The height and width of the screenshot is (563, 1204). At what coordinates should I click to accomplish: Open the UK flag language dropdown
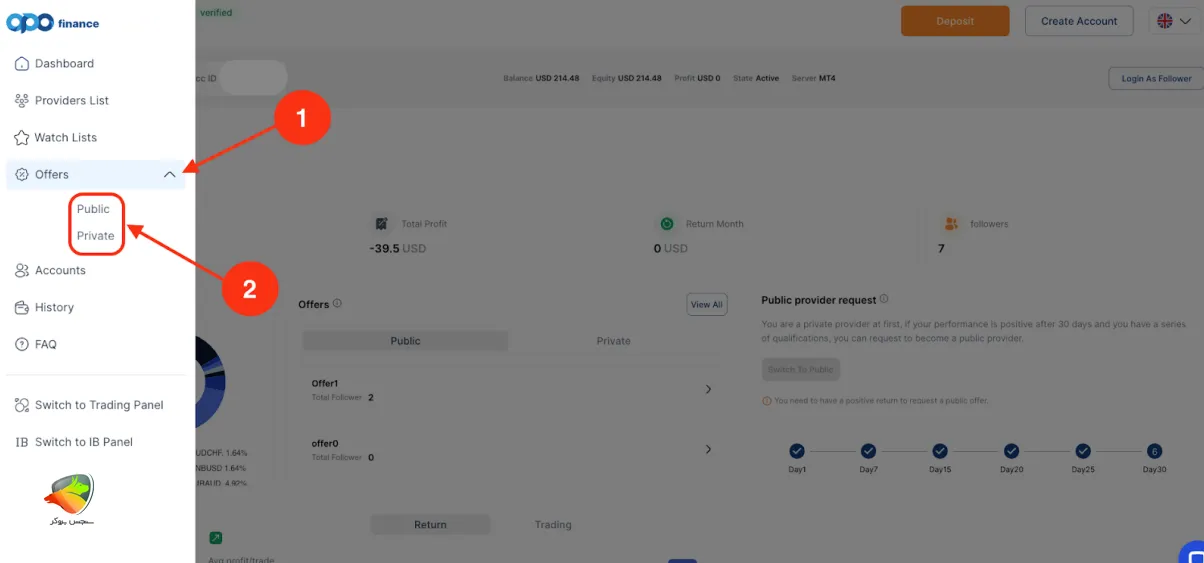point(1174,21)
